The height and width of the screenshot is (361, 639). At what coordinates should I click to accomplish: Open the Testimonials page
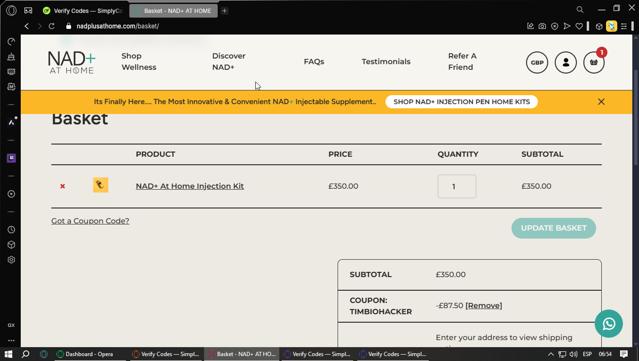click(x=386, y=62)
